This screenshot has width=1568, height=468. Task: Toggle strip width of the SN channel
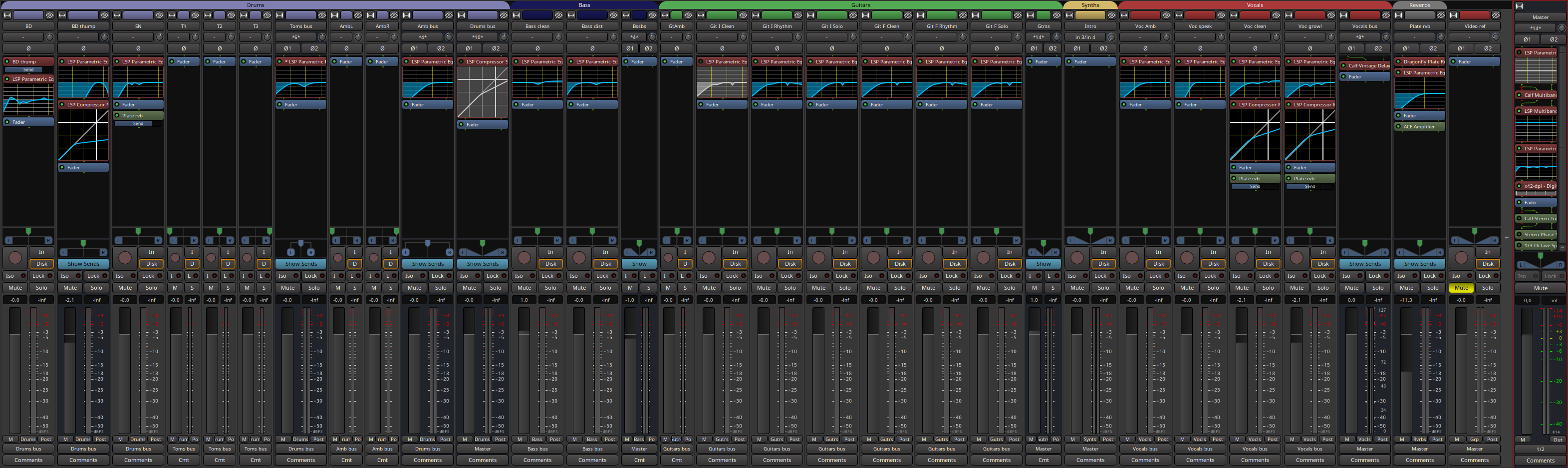point(116,15)
